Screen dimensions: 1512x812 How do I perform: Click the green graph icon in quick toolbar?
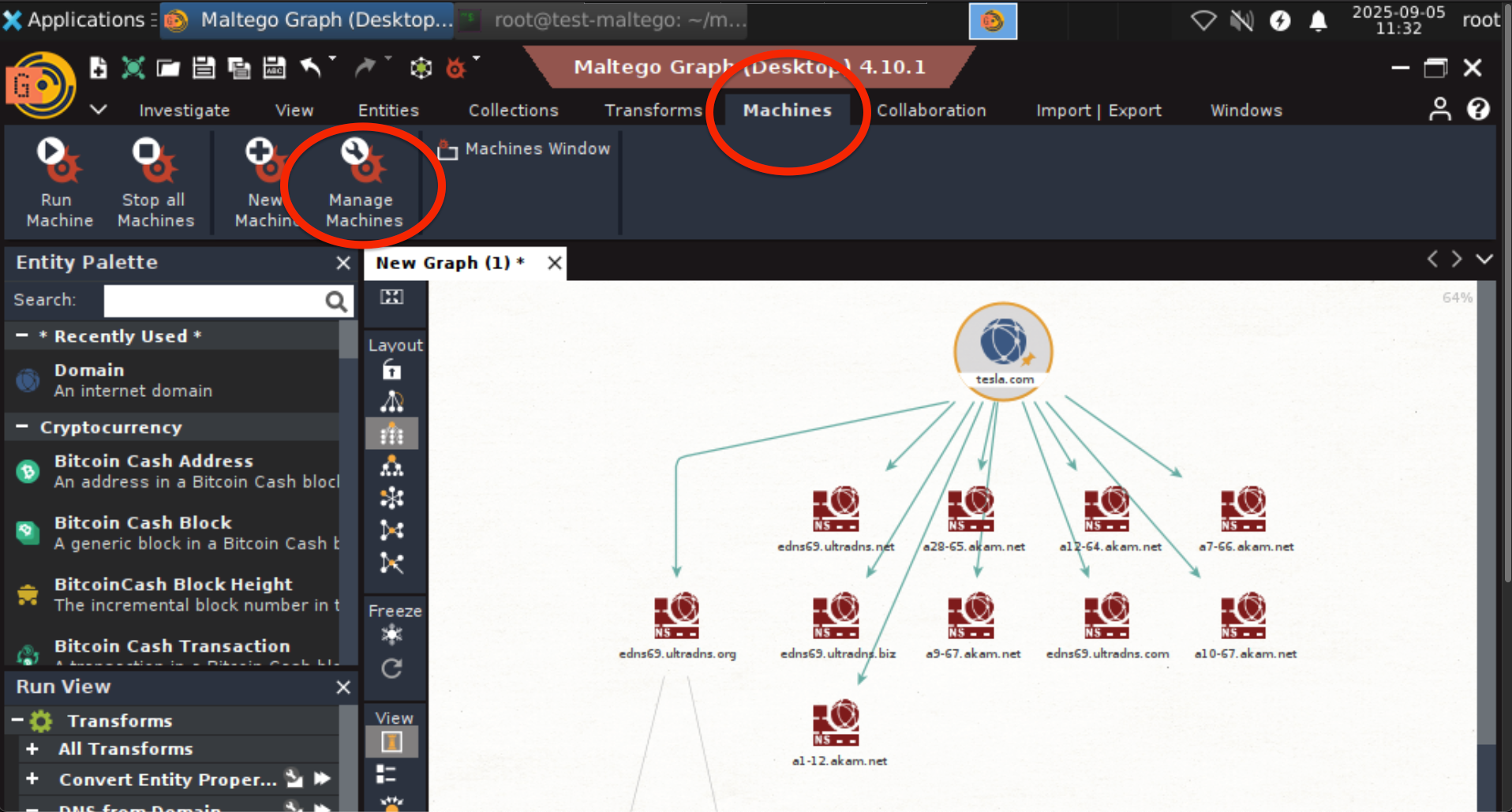[x=133, y=68]
